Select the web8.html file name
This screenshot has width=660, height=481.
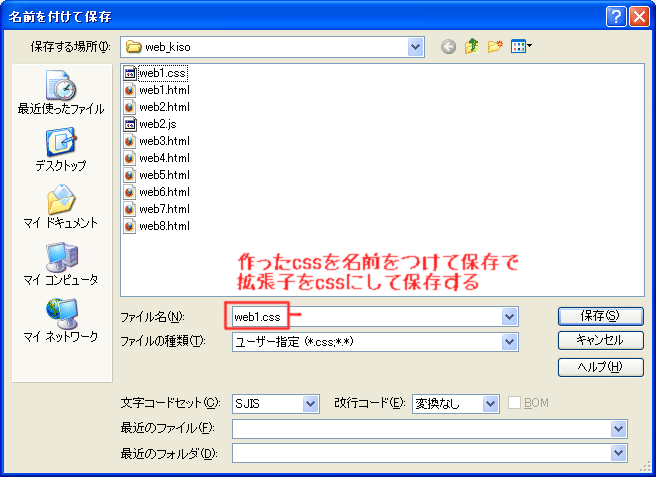[165, 226]
